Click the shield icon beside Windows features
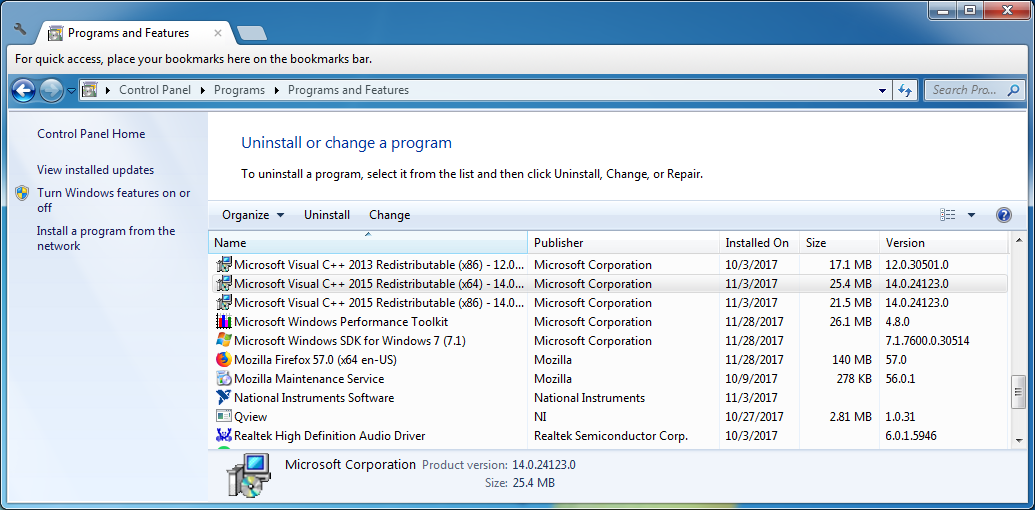Viewport: 1035px width, 510px height. [x=22, y=193]
